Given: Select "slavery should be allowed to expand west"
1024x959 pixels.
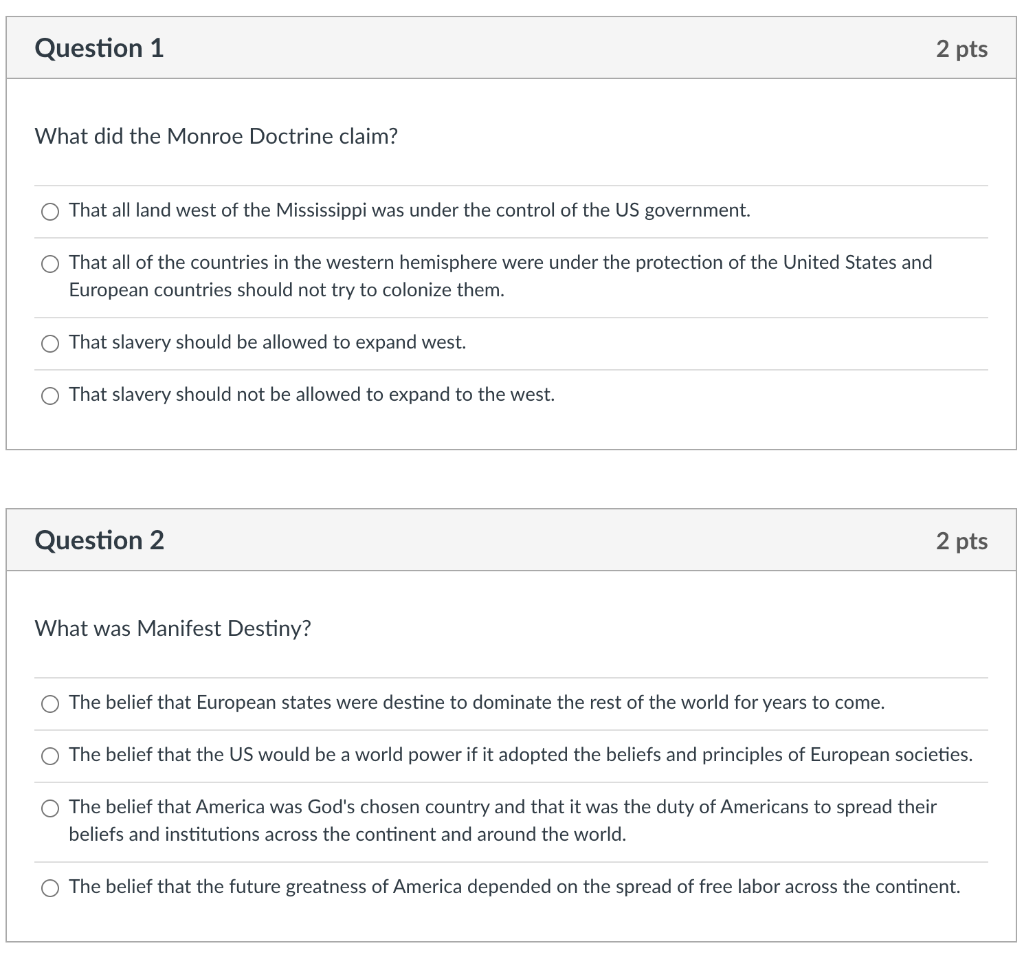Looking at the screenshot, I should point(50,343).
